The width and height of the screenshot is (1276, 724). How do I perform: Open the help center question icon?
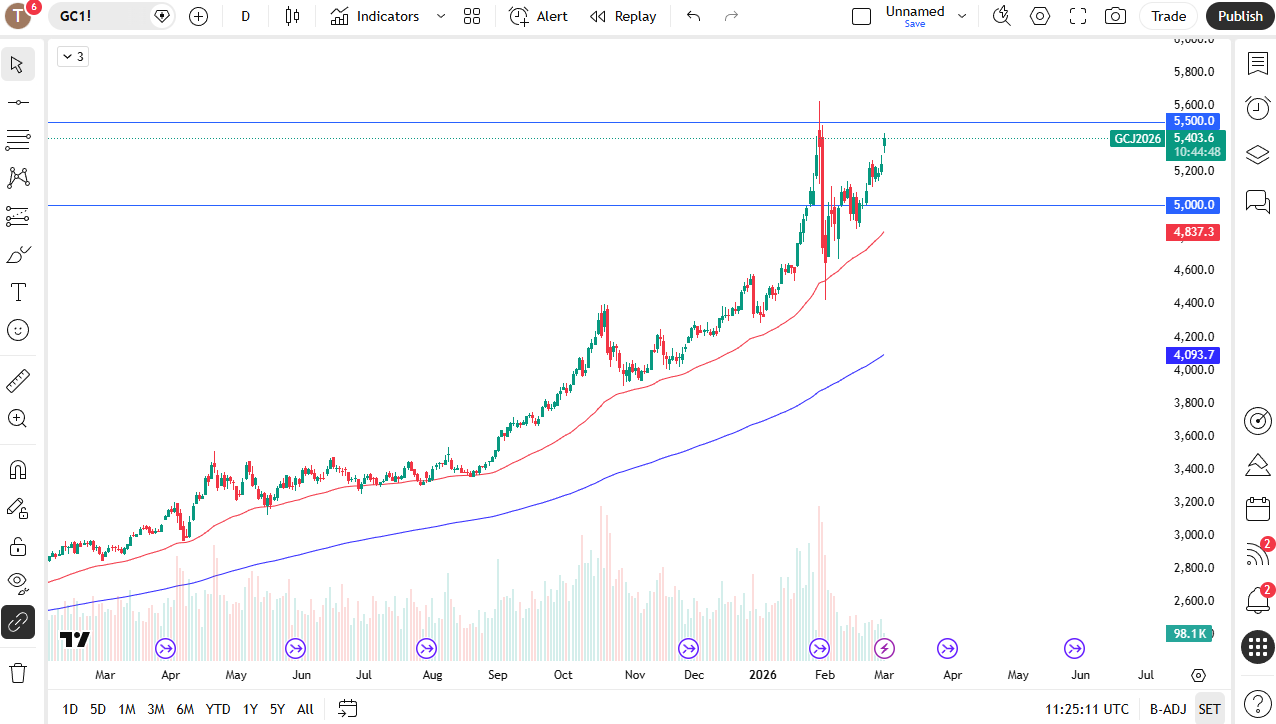coord(1257,704)
